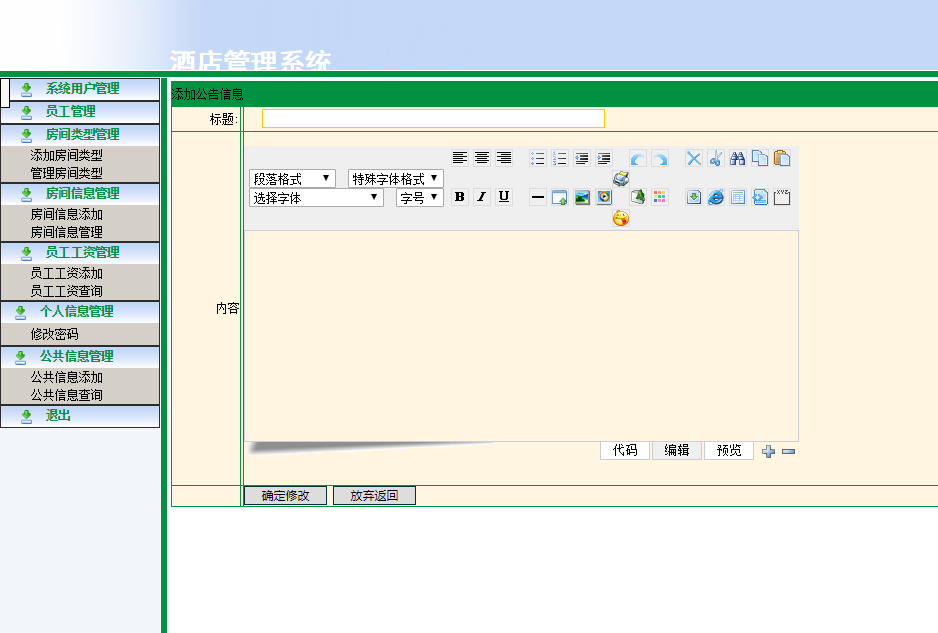Open the 特殊字体格式 dropdown

click(x=395, y=178)
